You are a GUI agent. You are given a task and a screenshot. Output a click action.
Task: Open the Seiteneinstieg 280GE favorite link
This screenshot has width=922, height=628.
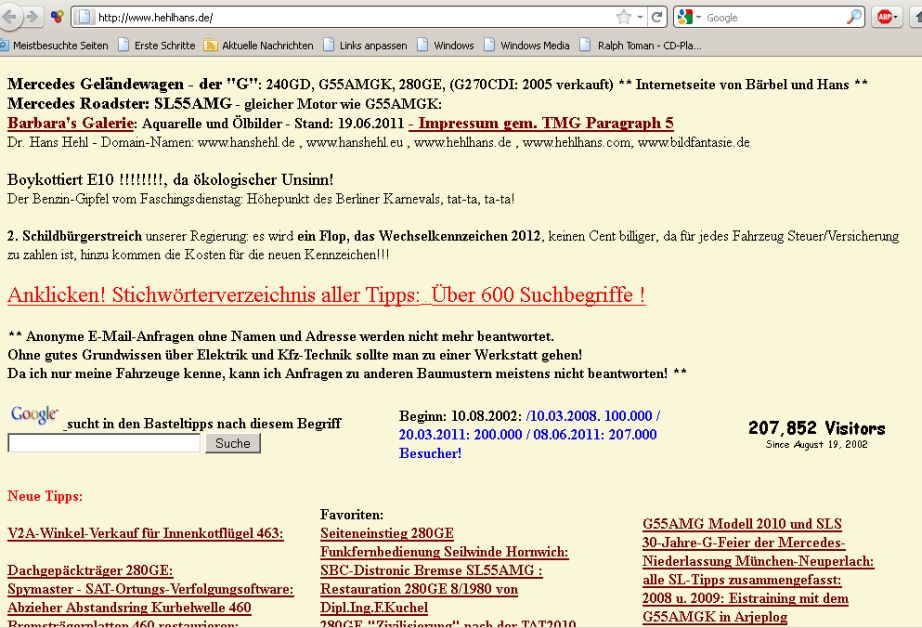click(x=387, y=533)
